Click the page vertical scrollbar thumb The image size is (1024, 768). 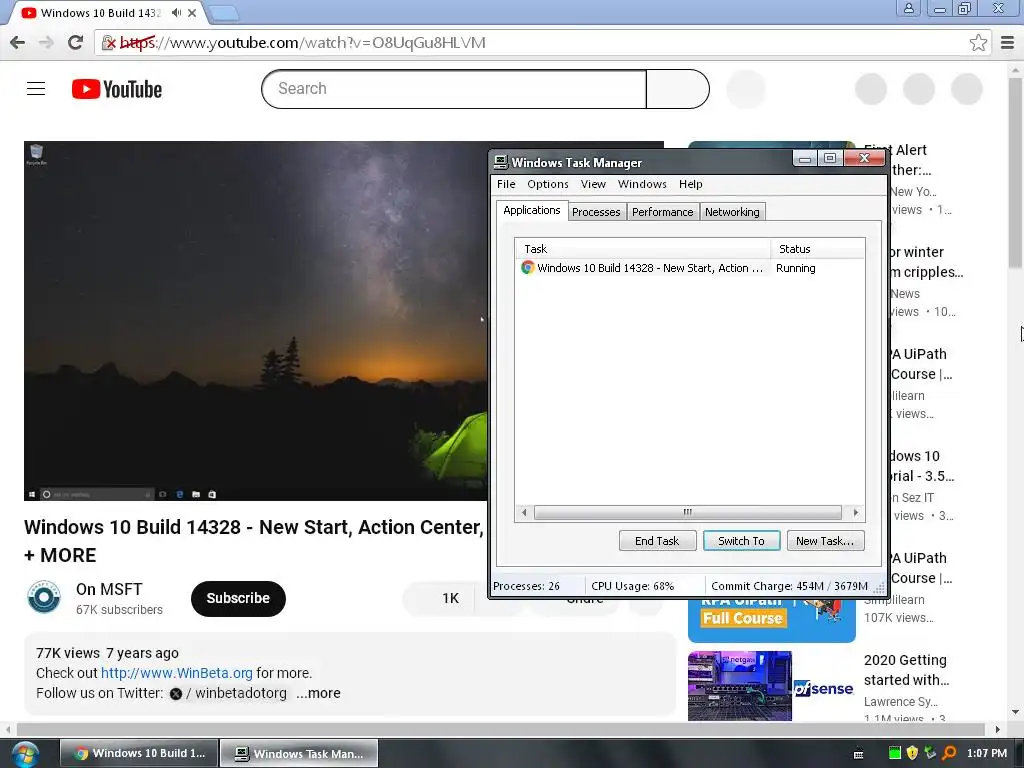click(x=1015, y=172)
